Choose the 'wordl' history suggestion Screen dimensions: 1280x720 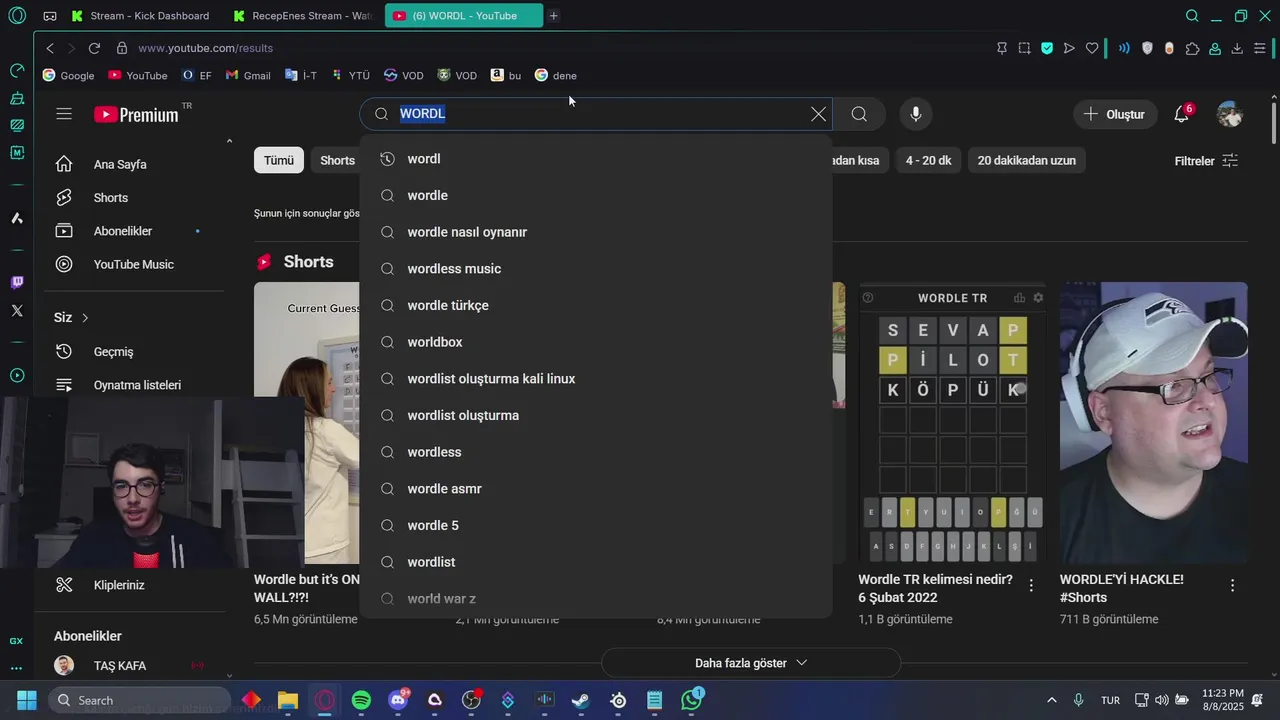596,159
